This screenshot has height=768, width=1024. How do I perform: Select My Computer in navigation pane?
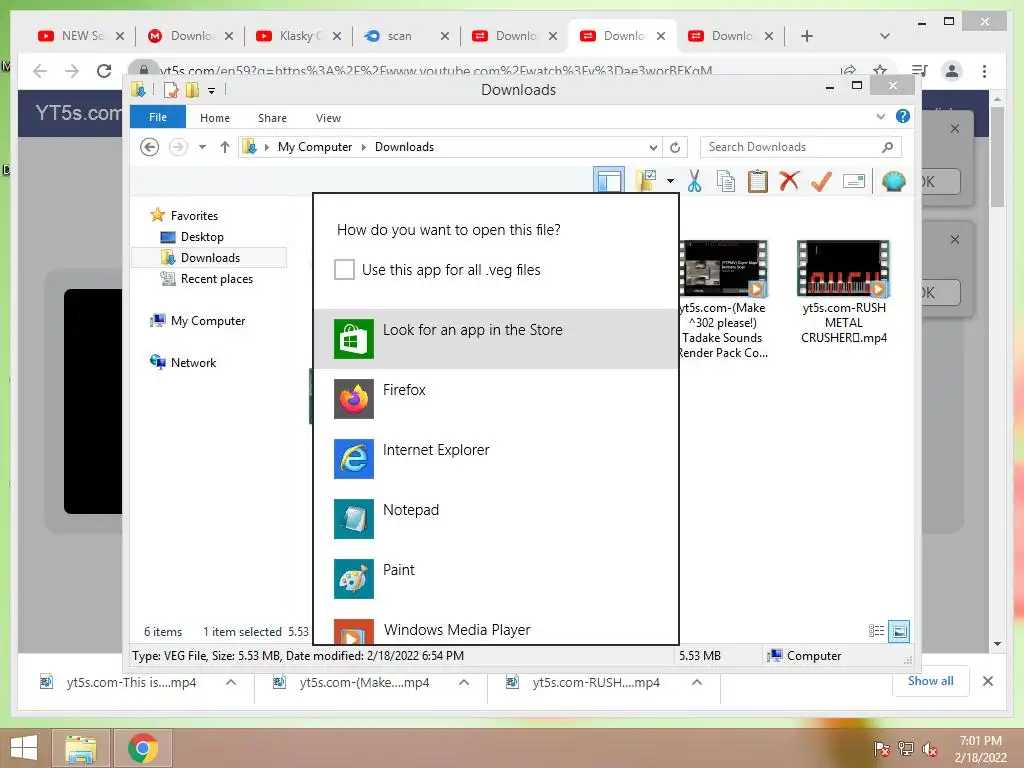point(208,321)
